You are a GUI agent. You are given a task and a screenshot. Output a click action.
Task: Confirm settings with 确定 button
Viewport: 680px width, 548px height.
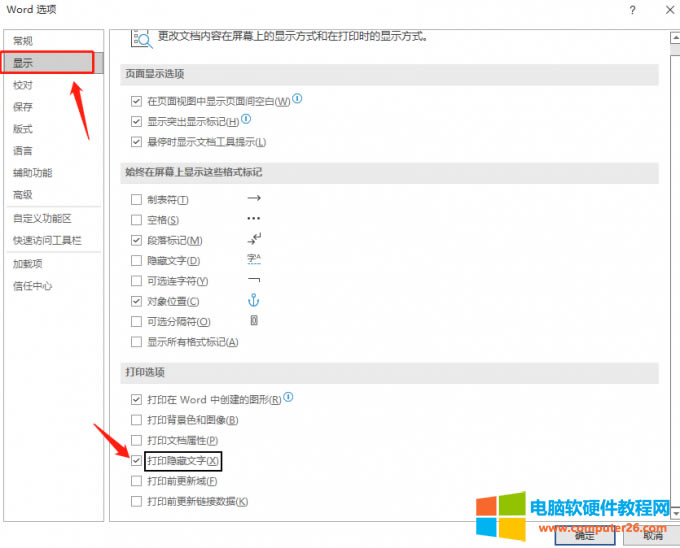[x=585, y=536]
